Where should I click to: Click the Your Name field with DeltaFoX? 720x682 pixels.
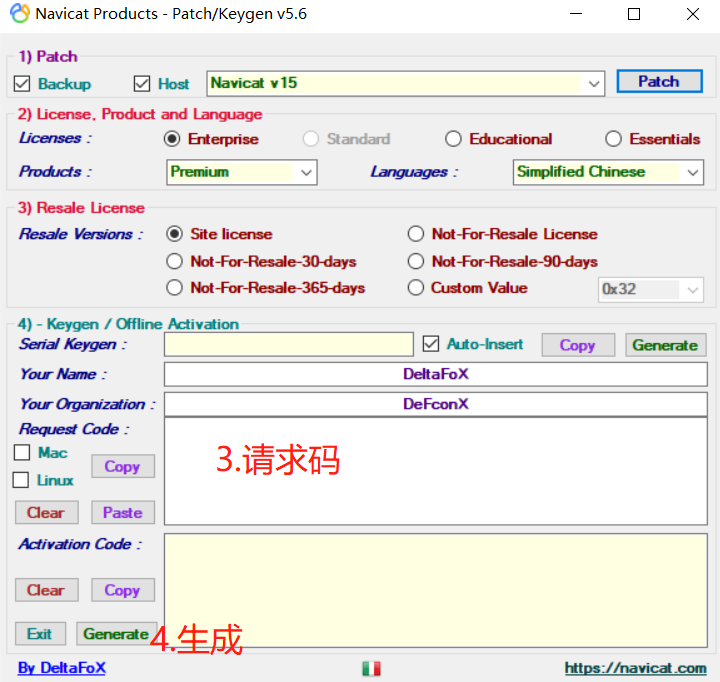[436, 374]
